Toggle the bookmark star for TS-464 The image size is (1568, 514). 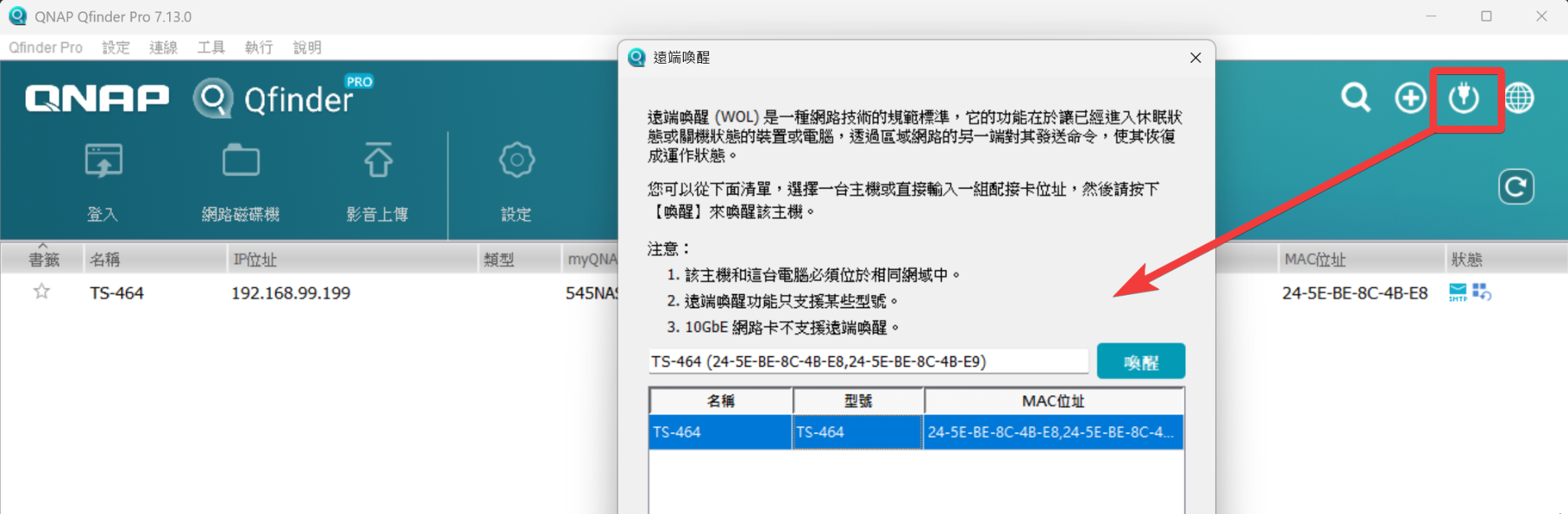(x=42, y=292)
